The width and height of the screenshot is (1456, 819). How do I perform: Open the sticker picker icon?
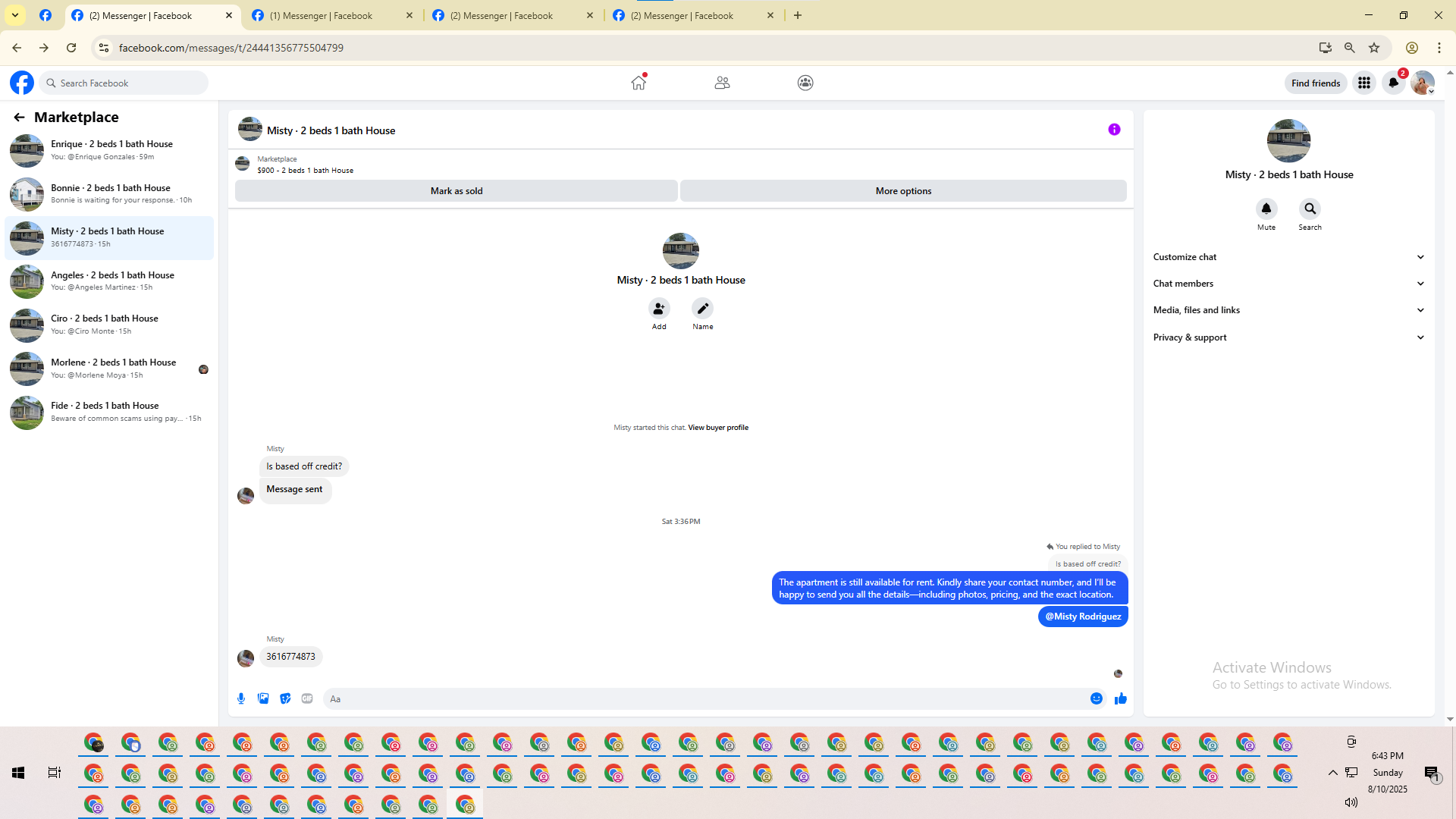285,698
